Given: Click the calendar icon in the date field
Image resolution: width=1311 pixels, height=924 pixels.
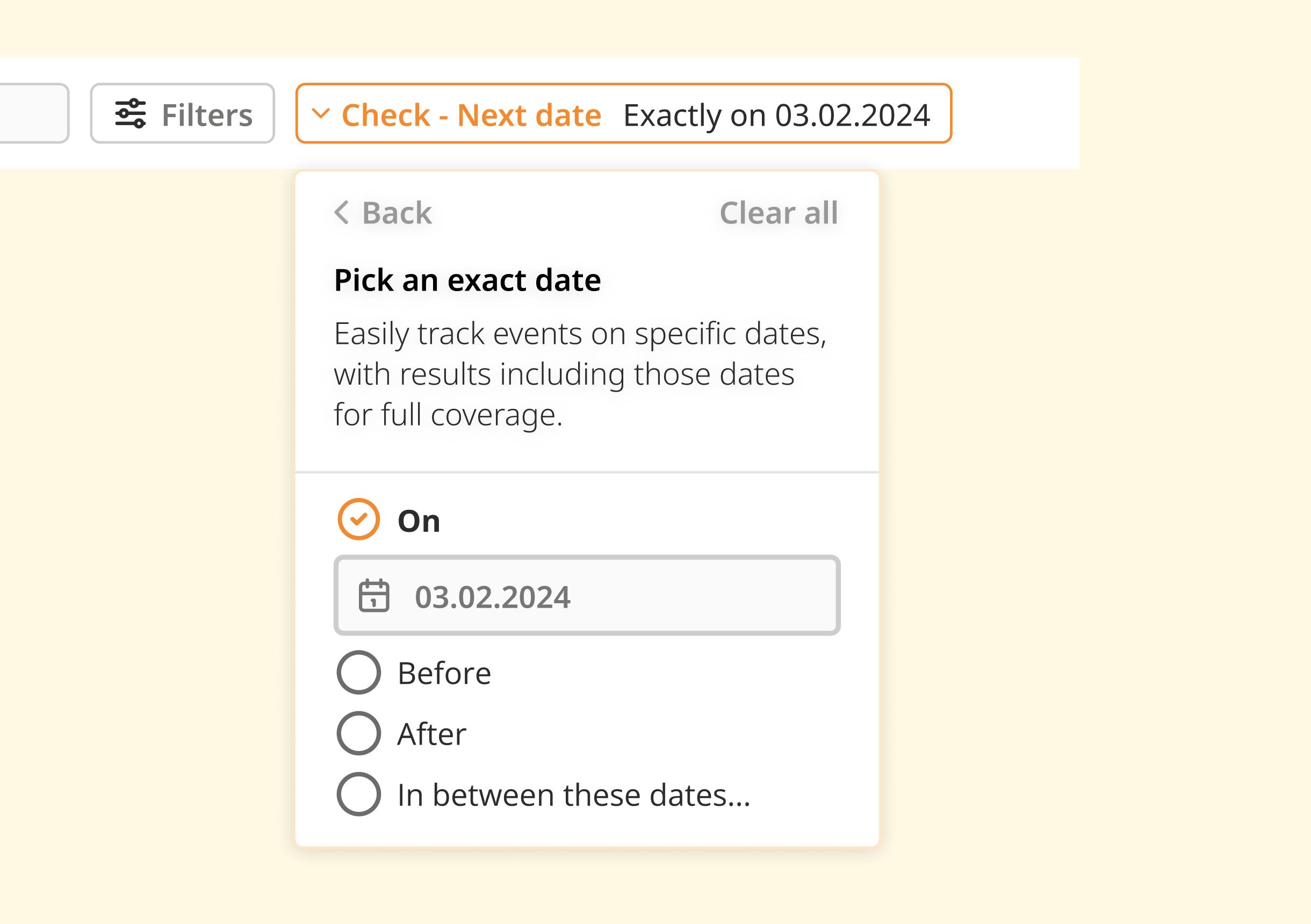Looking at the screenshot, I should coord(374,596).
